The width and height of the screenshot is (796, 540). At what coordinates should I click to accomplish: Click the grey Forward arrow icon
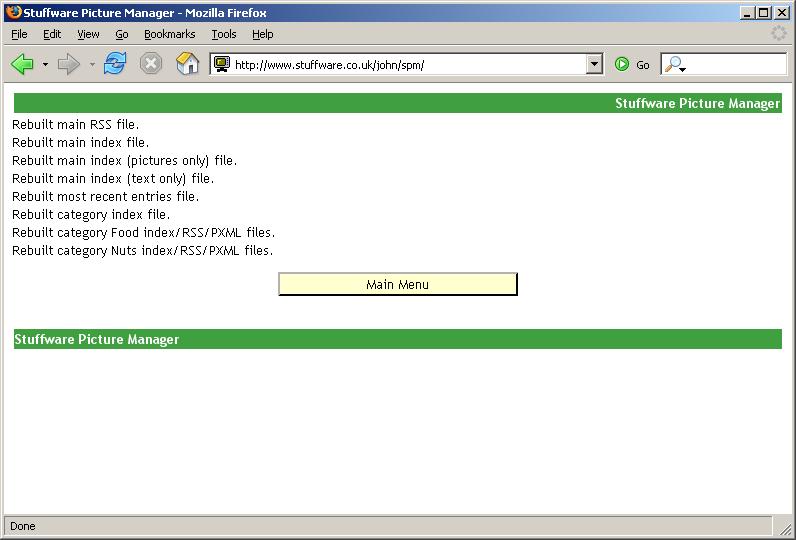tap(69, 64)
